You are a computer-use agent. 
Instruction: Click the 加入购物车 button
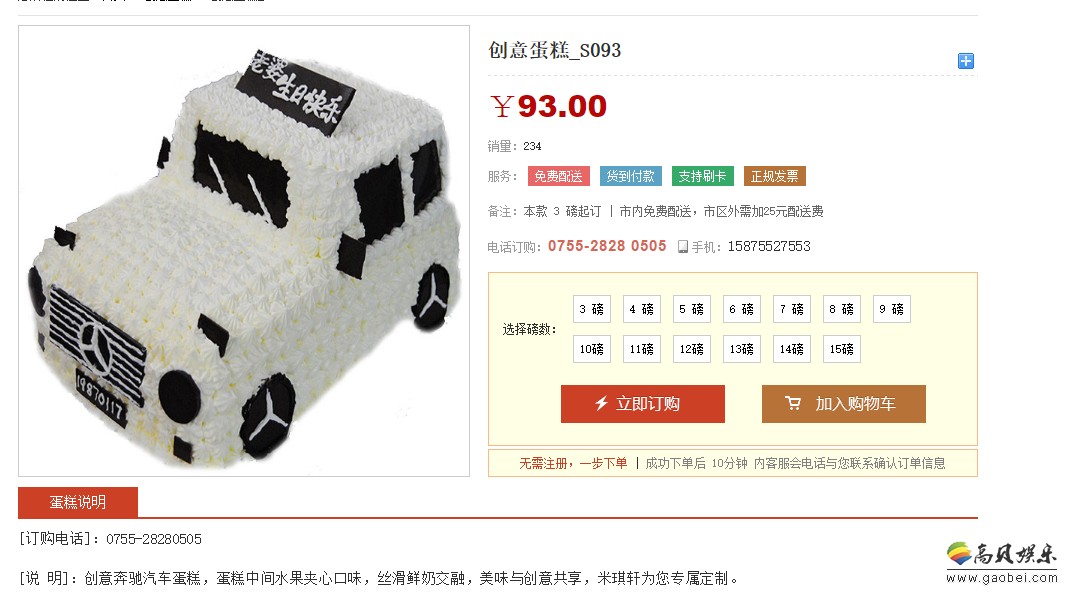[844, 404]
